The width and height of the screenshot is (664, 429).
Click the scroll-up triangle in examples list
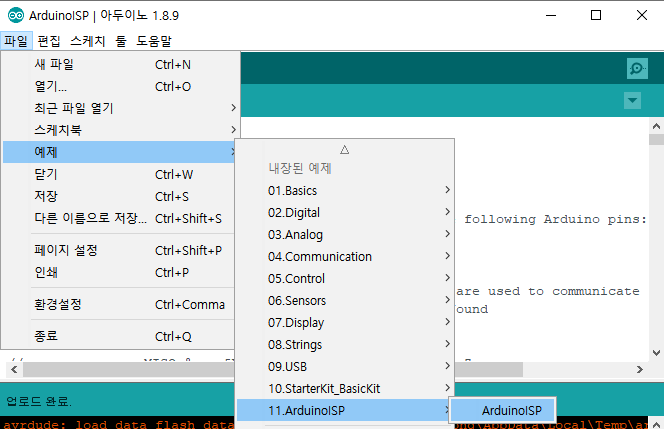(345, 150)
